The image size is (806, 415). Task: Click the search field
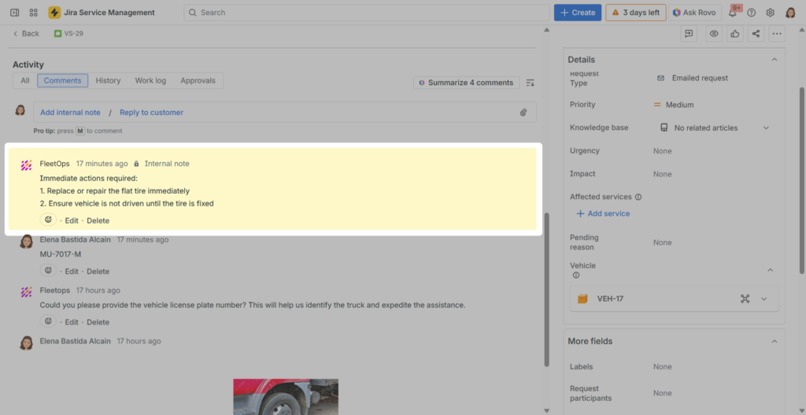(x=367, y=12)
